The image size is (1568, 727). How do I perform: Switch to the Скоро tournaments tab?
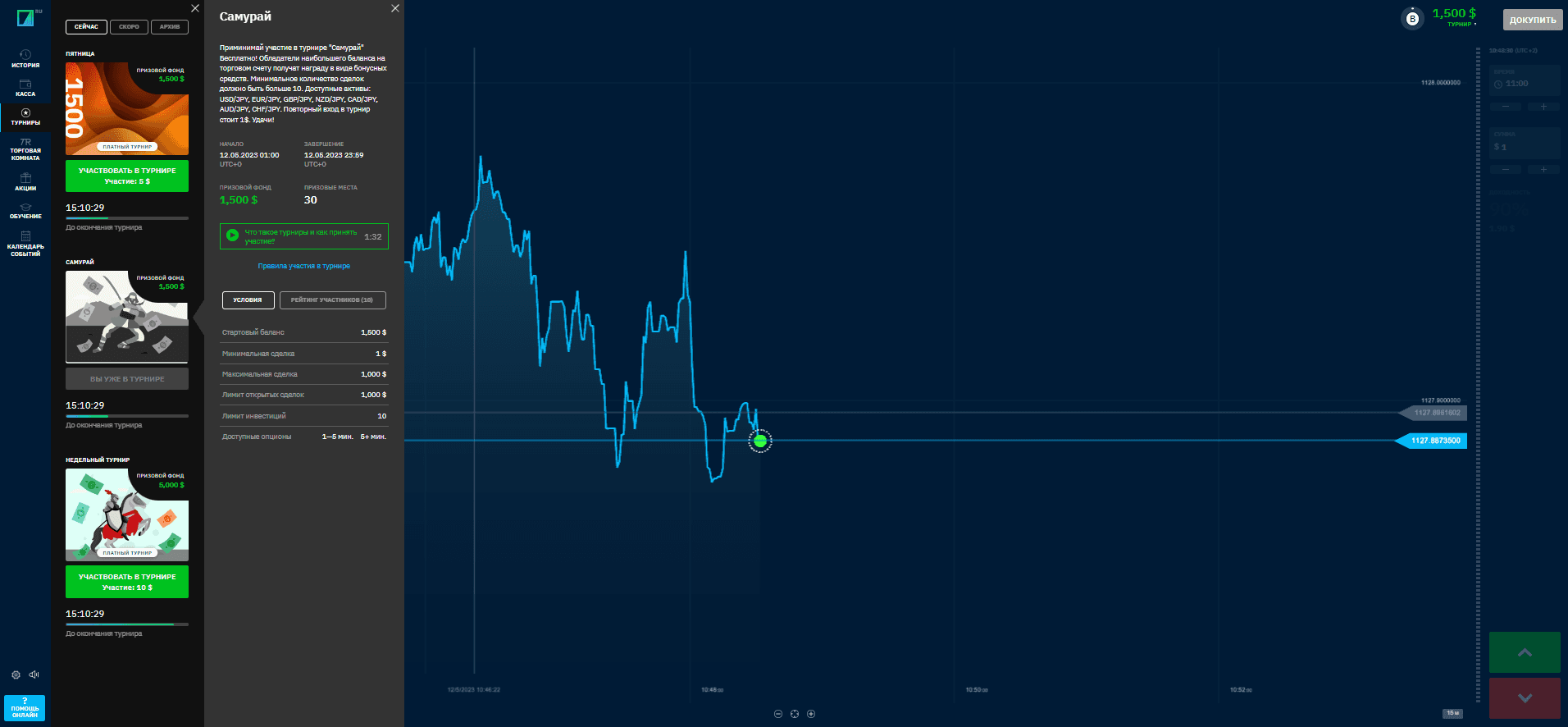129,27
